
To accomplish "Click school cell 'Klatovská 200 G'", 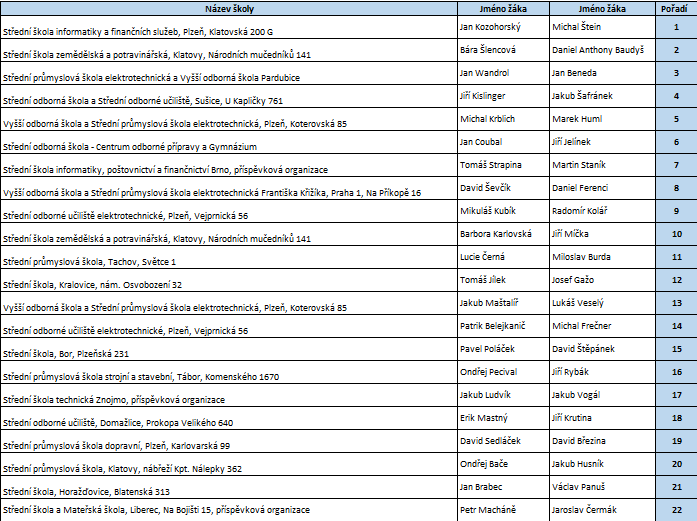I will point(229,27).
